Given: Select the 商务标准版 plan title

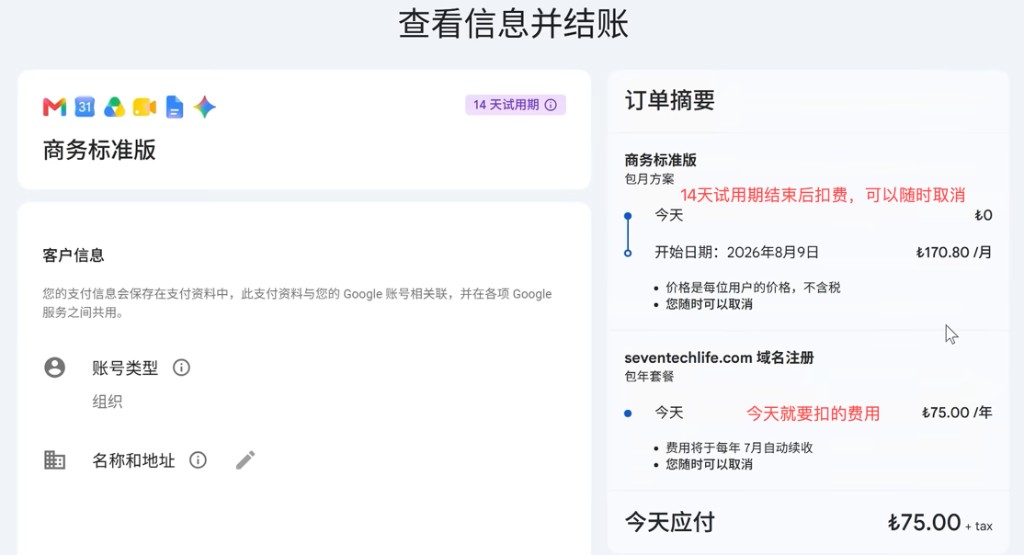Looking at the screenshot, I should click(99, 150).
